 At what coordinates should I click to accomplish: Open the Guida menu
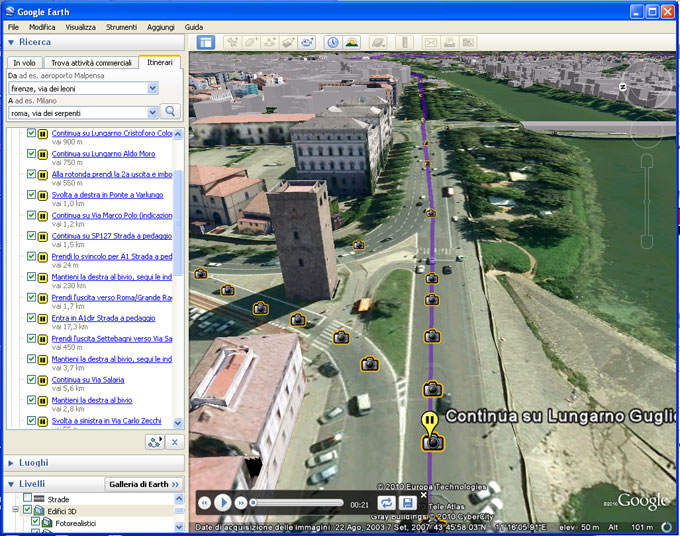click(194, 27)
